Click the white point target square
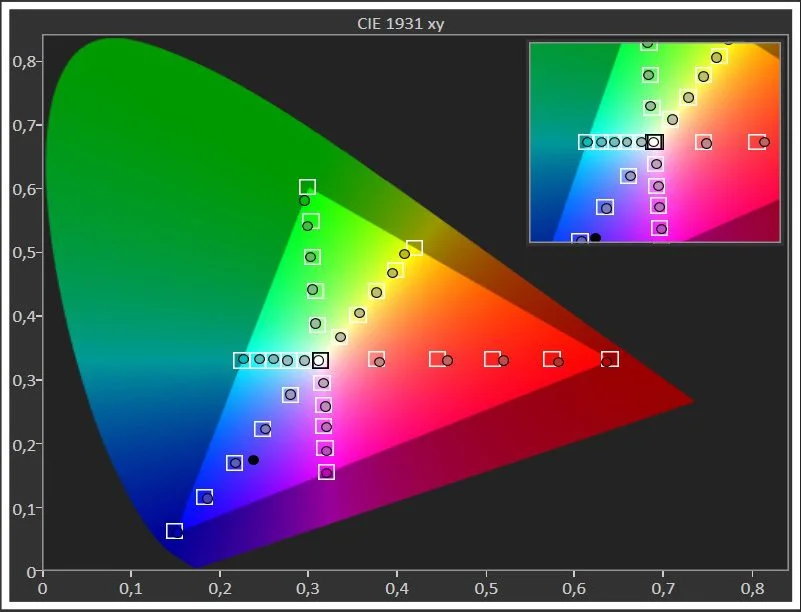Image resolution: width=801 pixels, height=612 pixels. pos(320,360)
